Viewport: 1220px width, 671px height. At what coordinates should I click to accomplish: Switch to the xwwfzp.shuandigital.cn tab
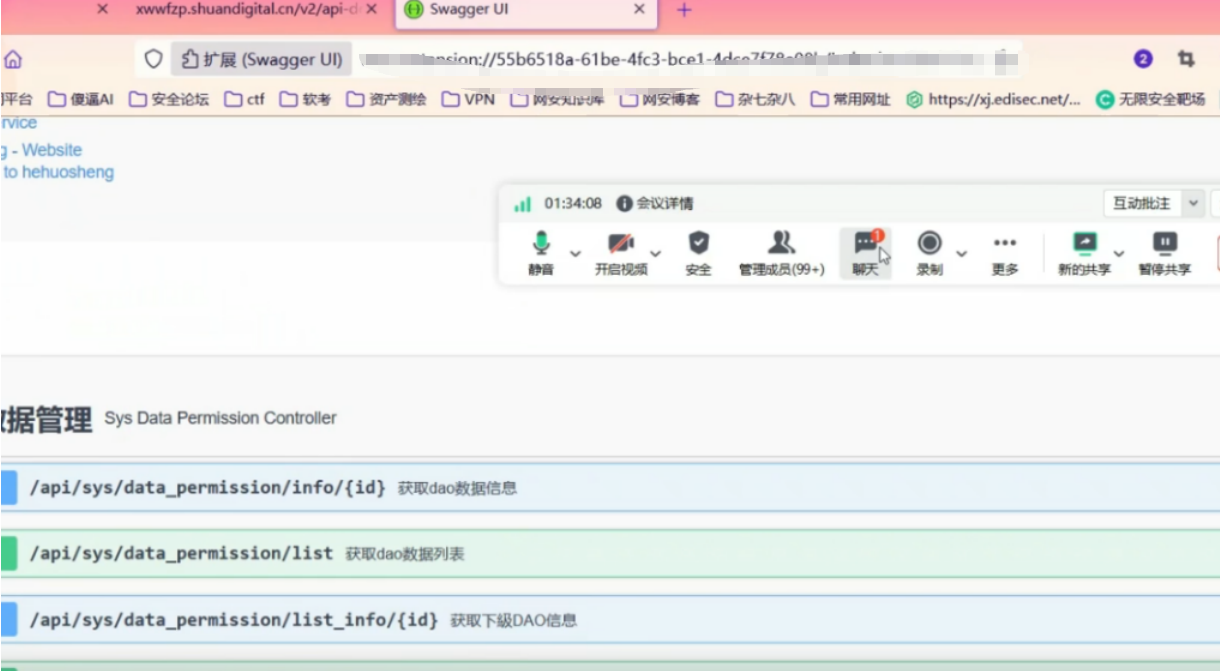tap(246, 10)
